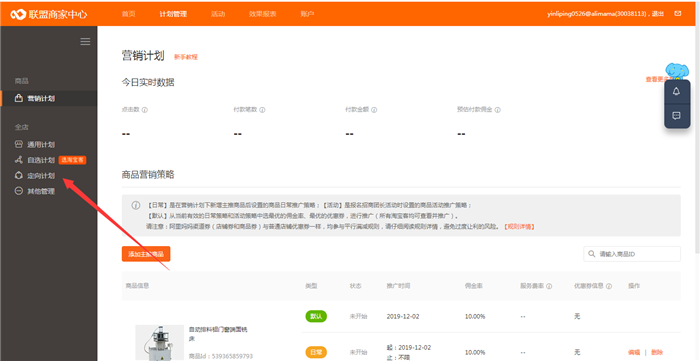Click the notification bell icon

click(x=676, y=91)
